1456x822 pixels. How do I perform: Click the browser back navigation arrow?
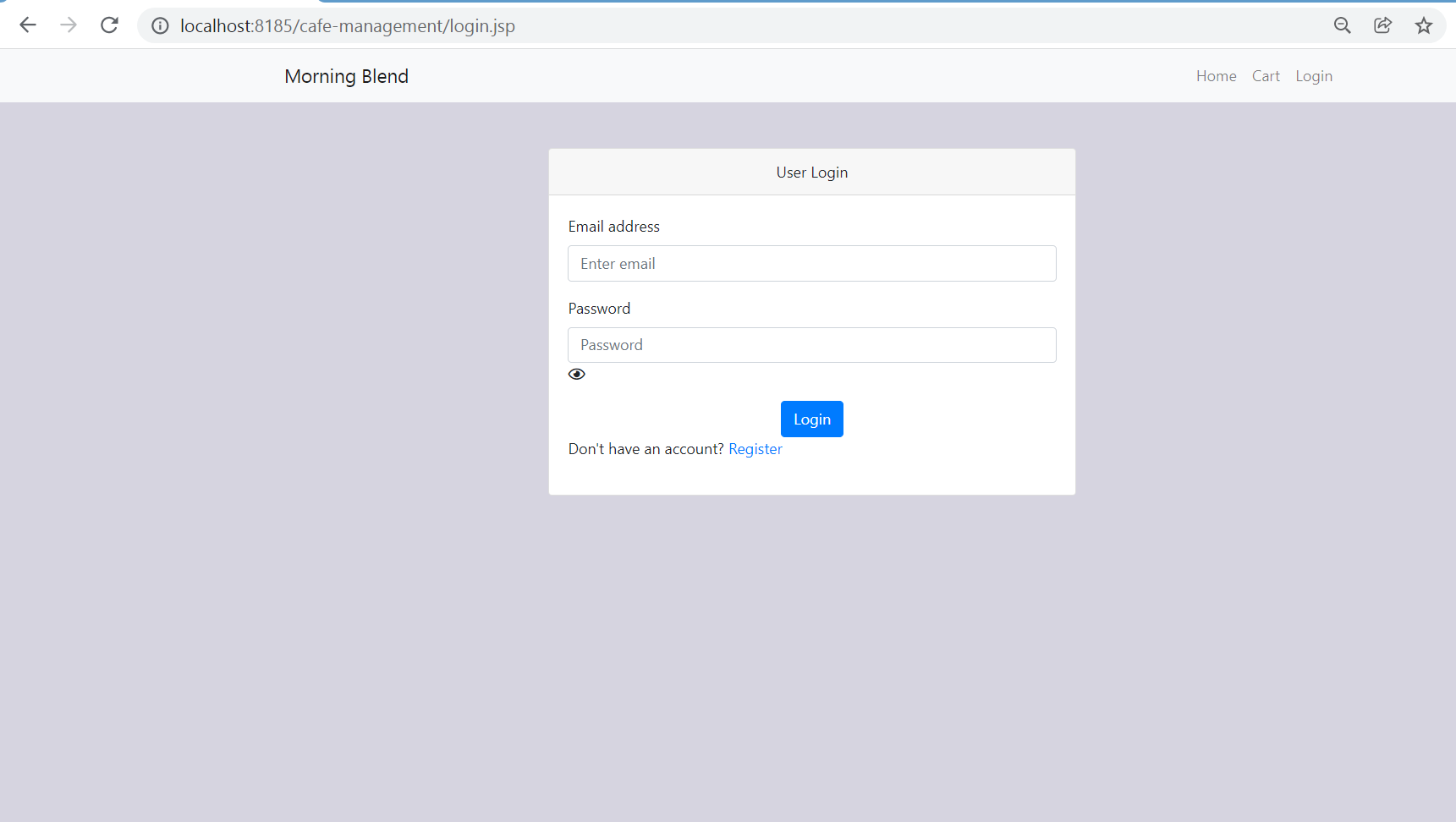[28, 25]
